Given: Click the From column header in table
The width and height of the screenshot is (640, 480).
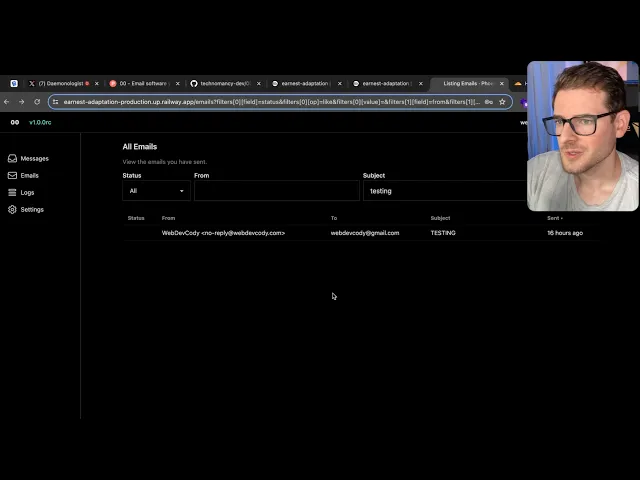Looking at the screenshot, I should [168, 218].
